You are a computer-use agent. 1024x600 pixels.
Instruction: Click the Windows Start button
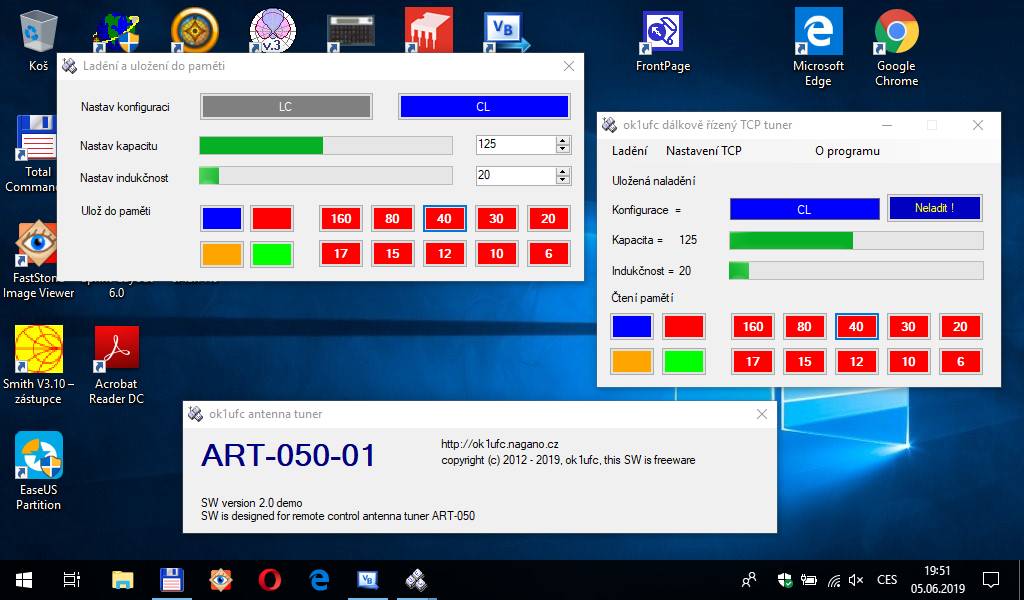coord(23,579)
